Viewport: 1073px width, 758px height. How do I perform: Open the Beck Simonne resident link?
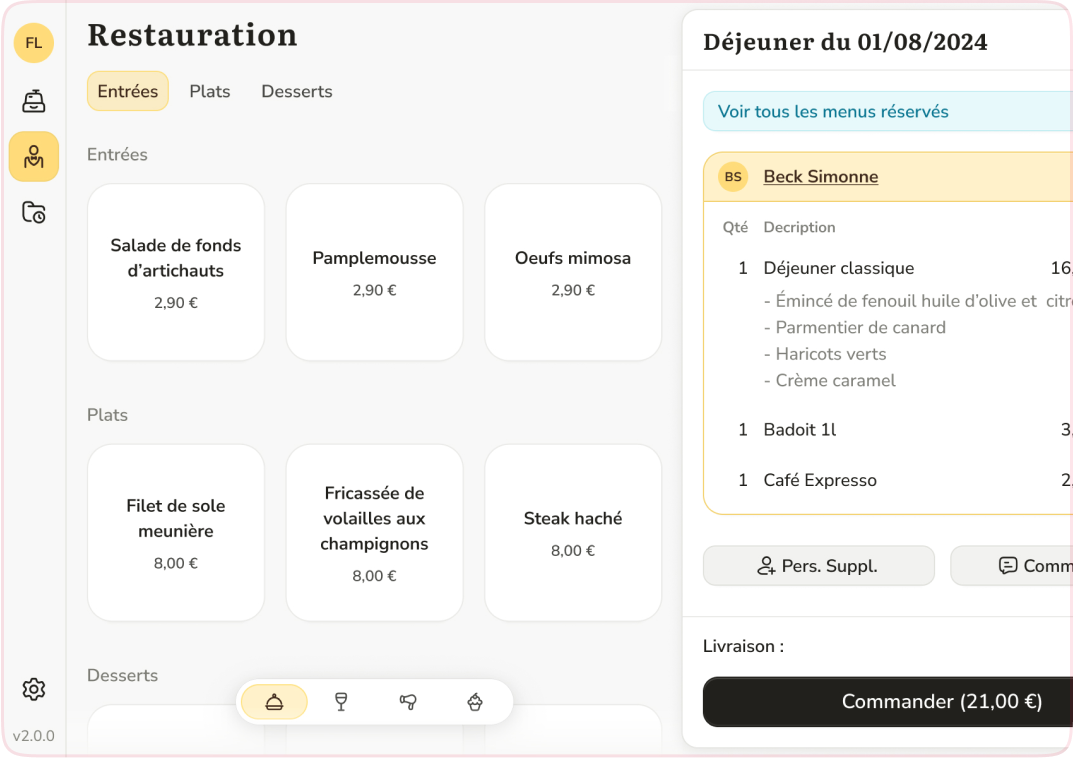pyautogui.click(x=820, y=177)
